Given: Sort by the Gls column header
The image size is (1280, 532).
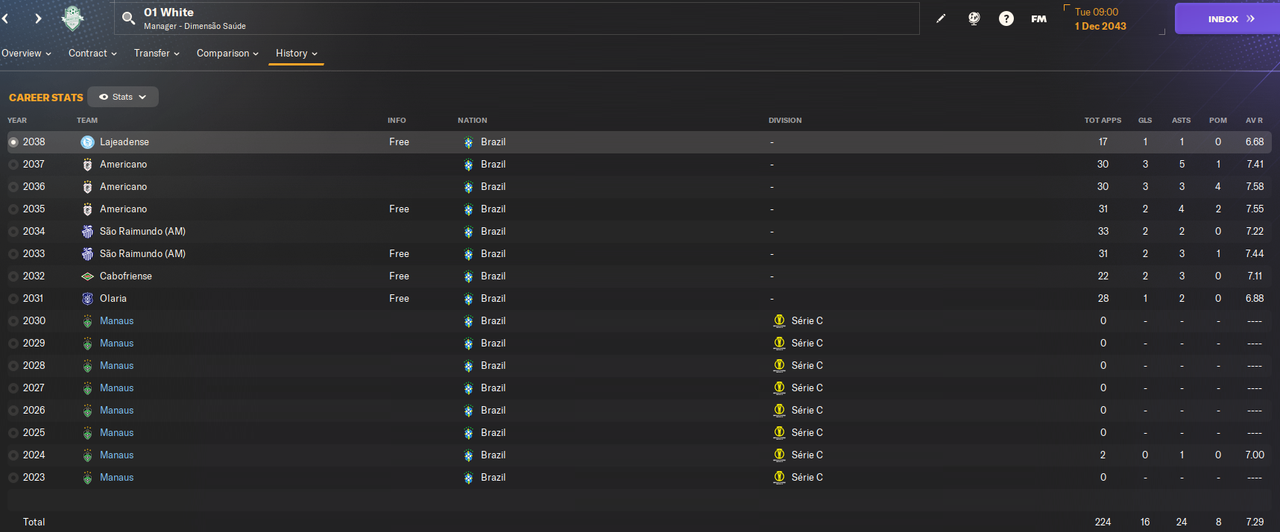Looking at the screenshot, I should coord(1145,121).
